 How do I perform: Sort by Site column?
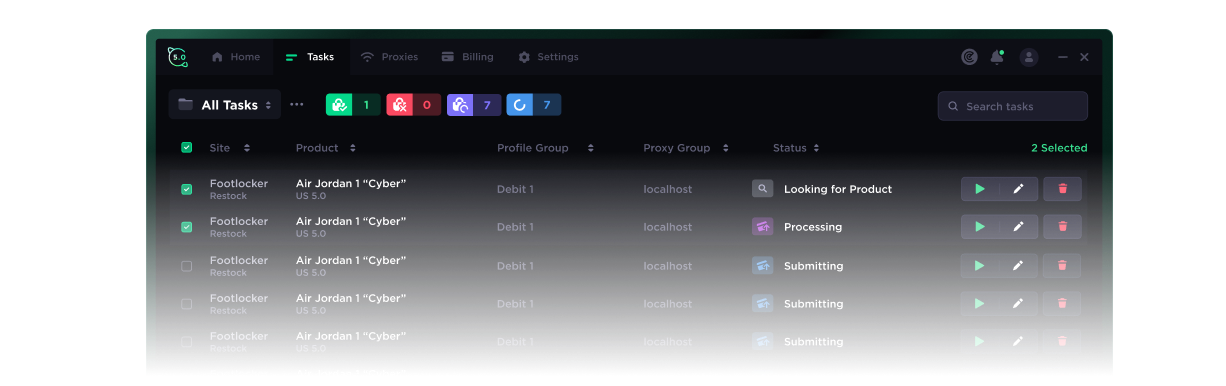(230, 148)
